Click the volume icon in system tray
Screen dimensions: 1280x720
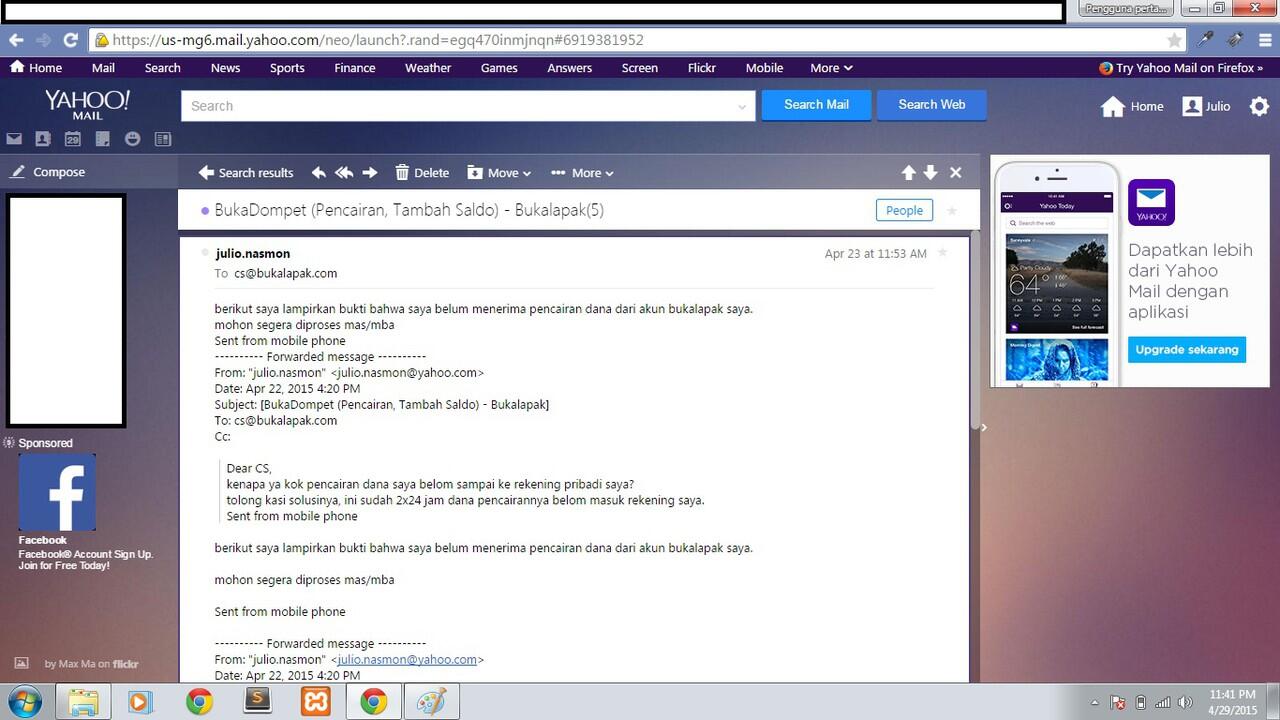tap(1186, 702)
